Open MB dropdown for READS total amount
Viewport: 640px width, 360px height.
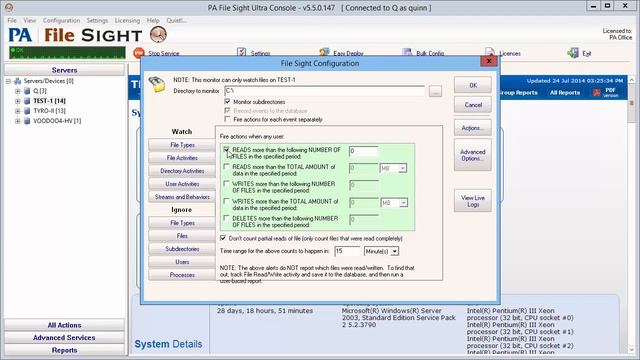(402, 168)
